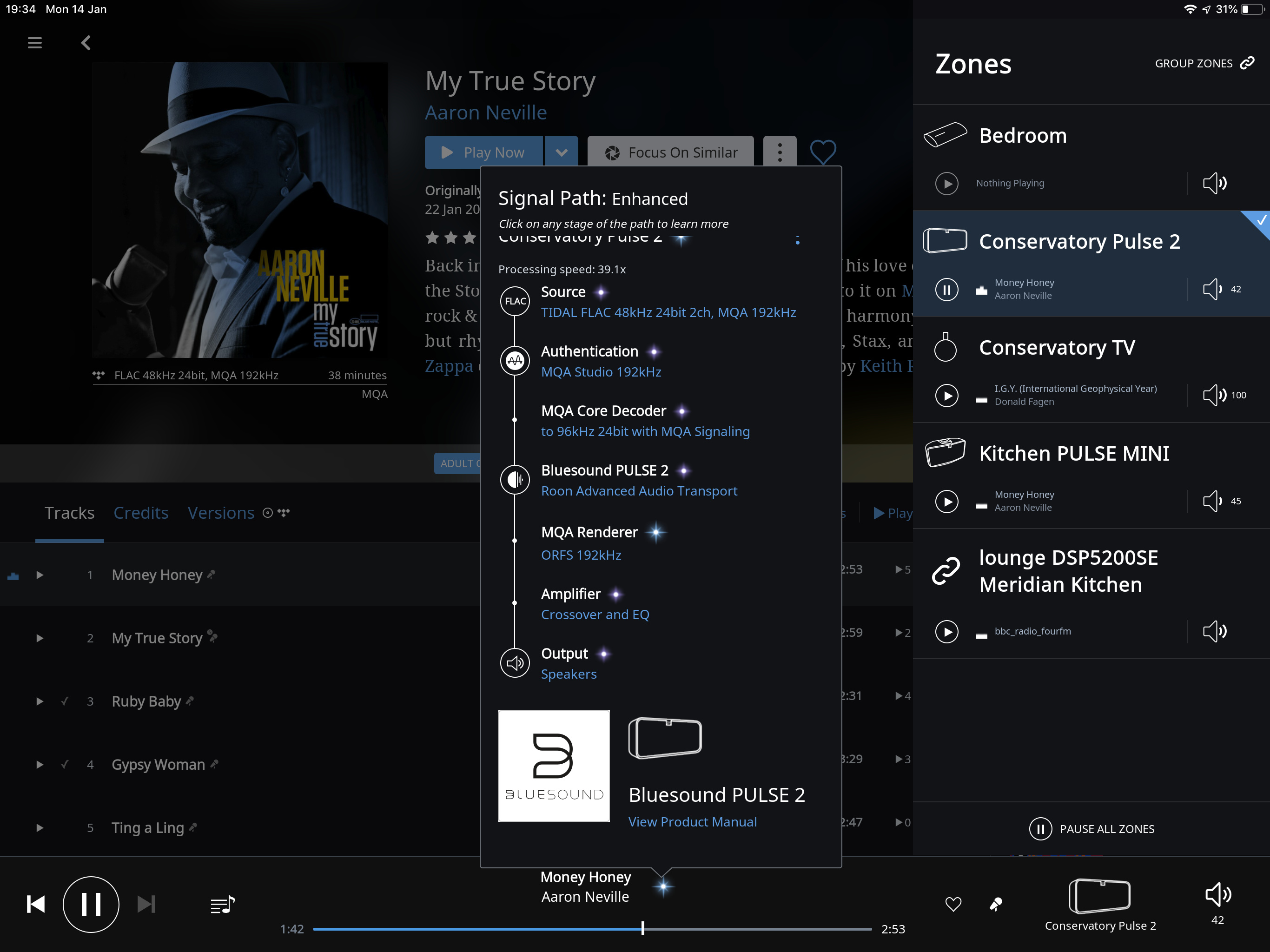The image size is (1270, 952).
Task: Select the Bedroom zone
Action: pyautogui.click(x=1091, y=157)
